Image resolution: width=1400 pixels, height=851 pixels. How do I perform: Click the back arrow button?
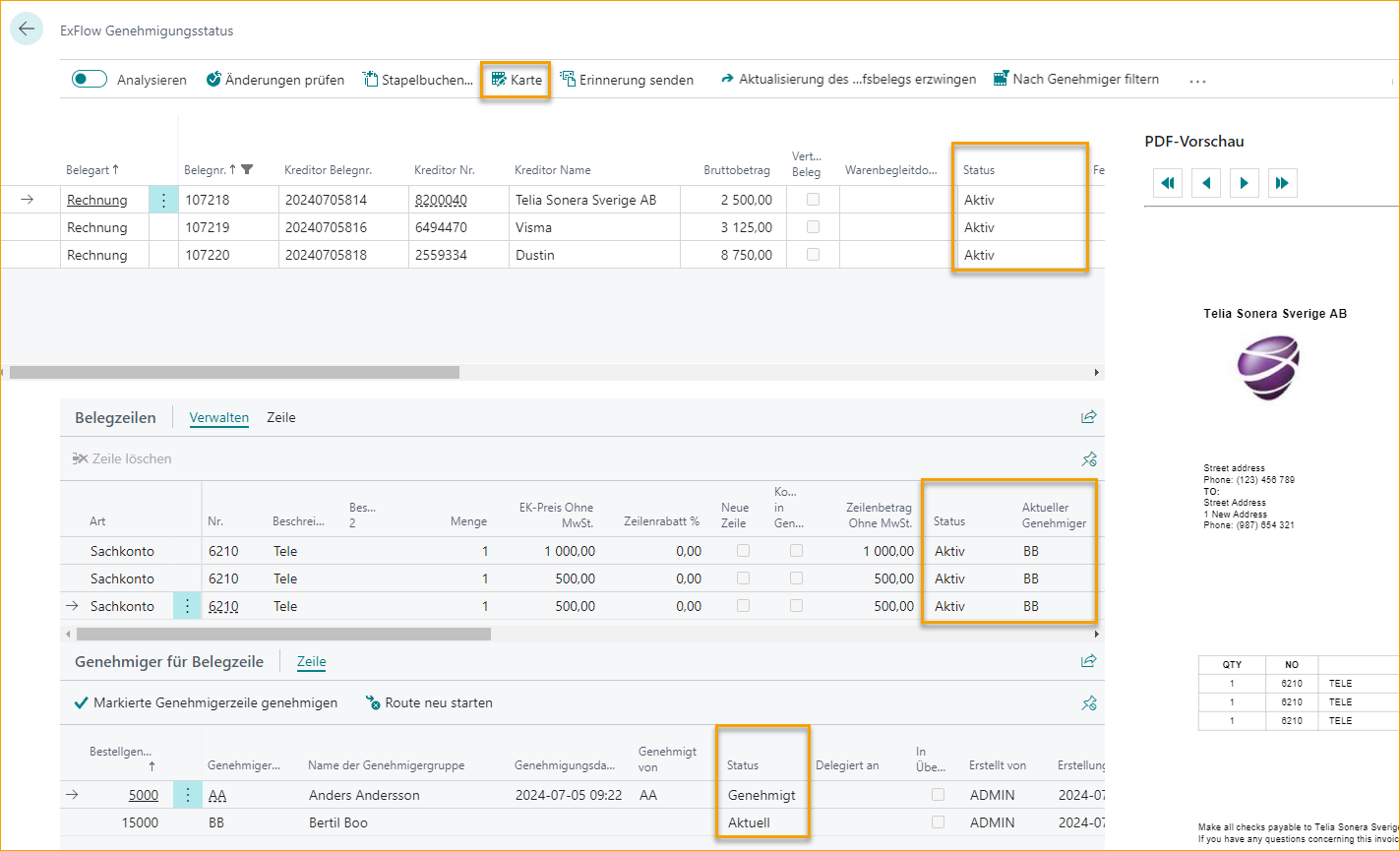click(27, 30)
